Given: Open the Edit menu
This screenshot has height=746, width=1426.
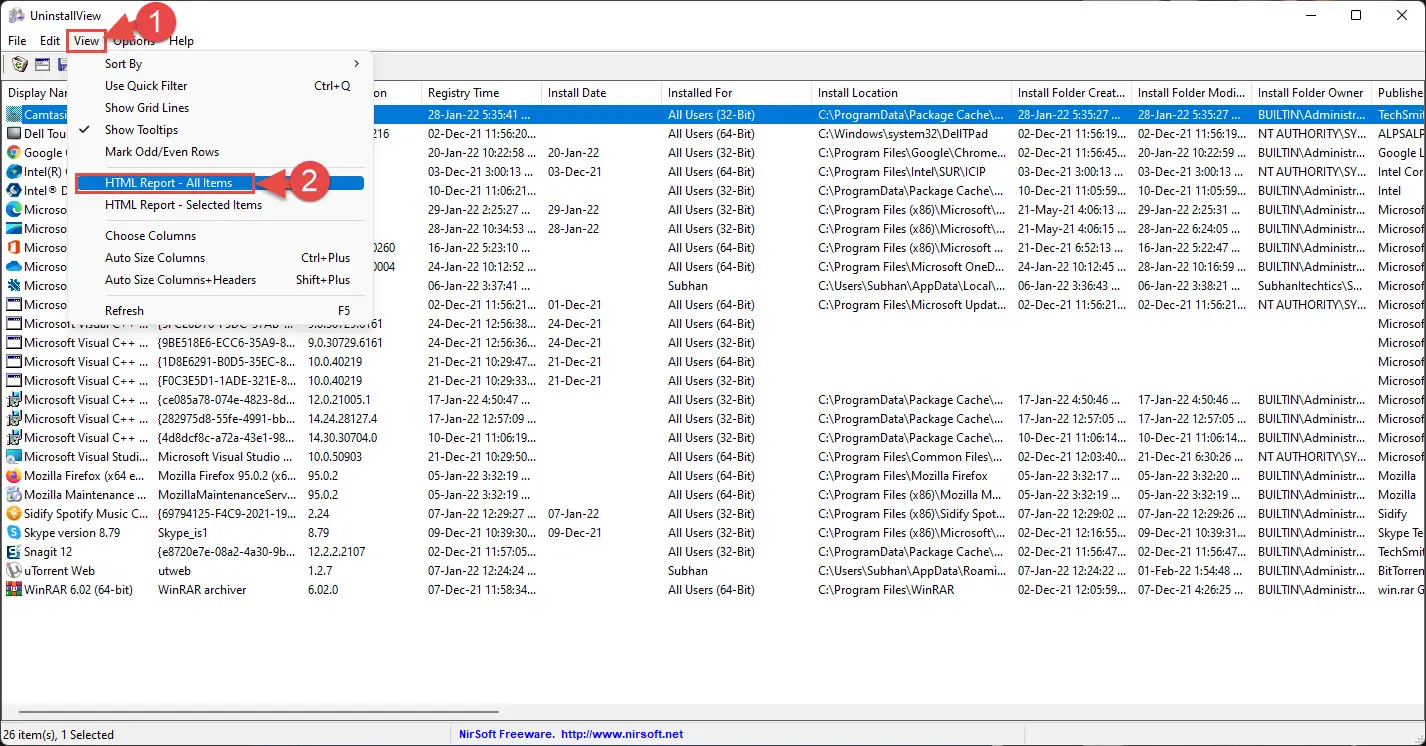Looking at the screenshot, I should [x=50, y=41].
